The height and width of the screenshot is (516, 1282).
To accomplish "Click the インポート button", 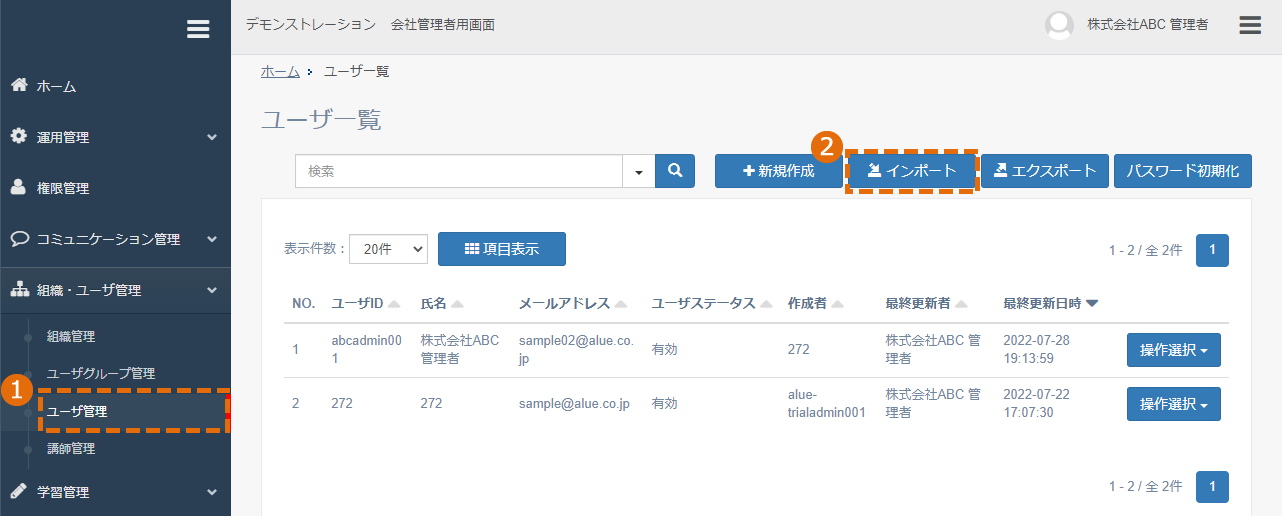I will coord(911,171).
